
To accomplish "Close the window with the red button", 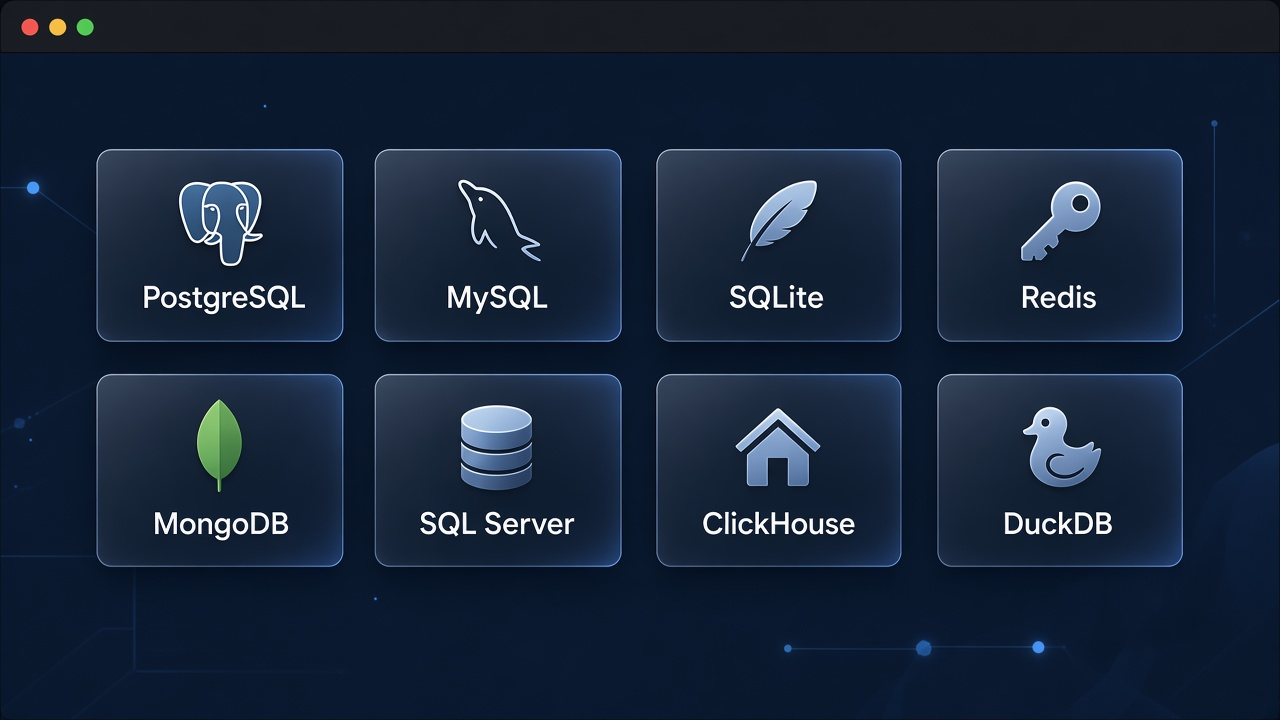I will coord(30,27).
